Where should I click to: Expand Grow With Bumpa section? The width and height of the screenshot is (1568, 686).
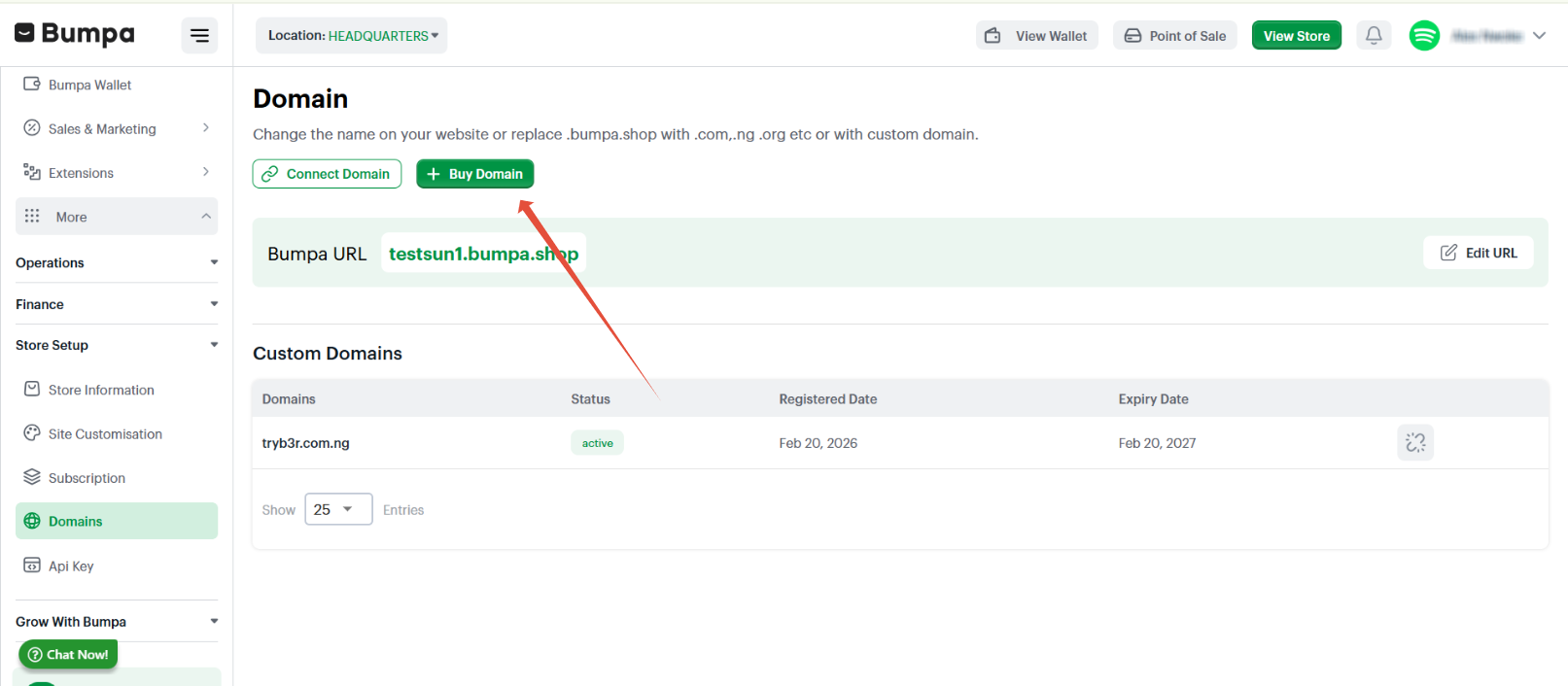point(117,622)
